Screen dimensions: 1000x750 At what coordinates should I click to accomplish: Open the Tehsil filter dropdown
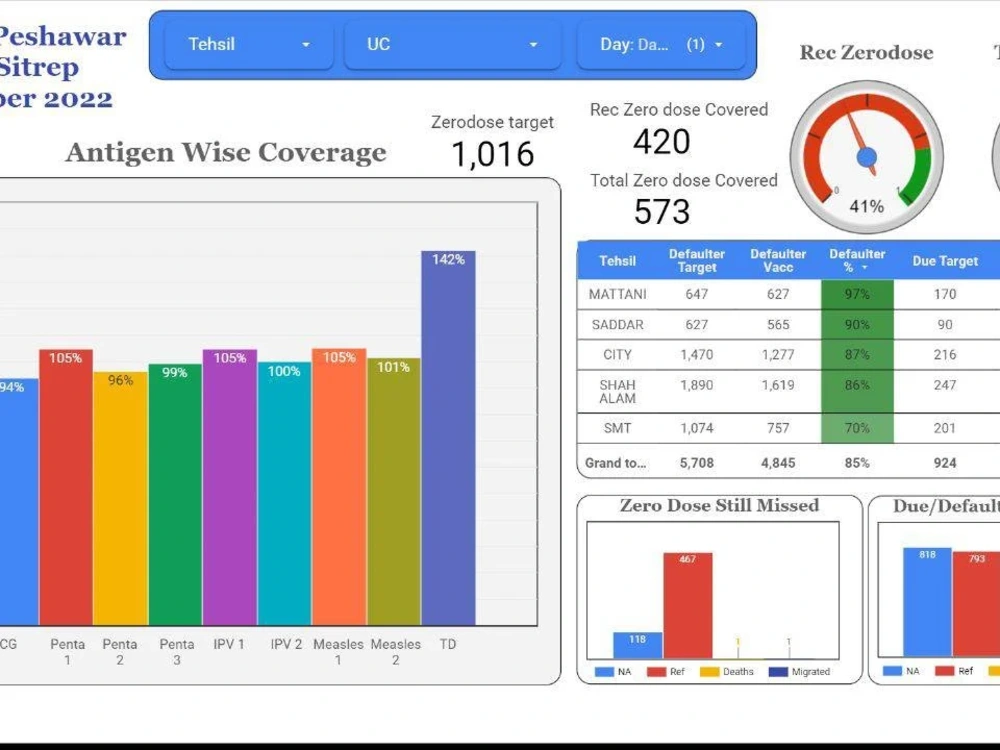(247, 44)
